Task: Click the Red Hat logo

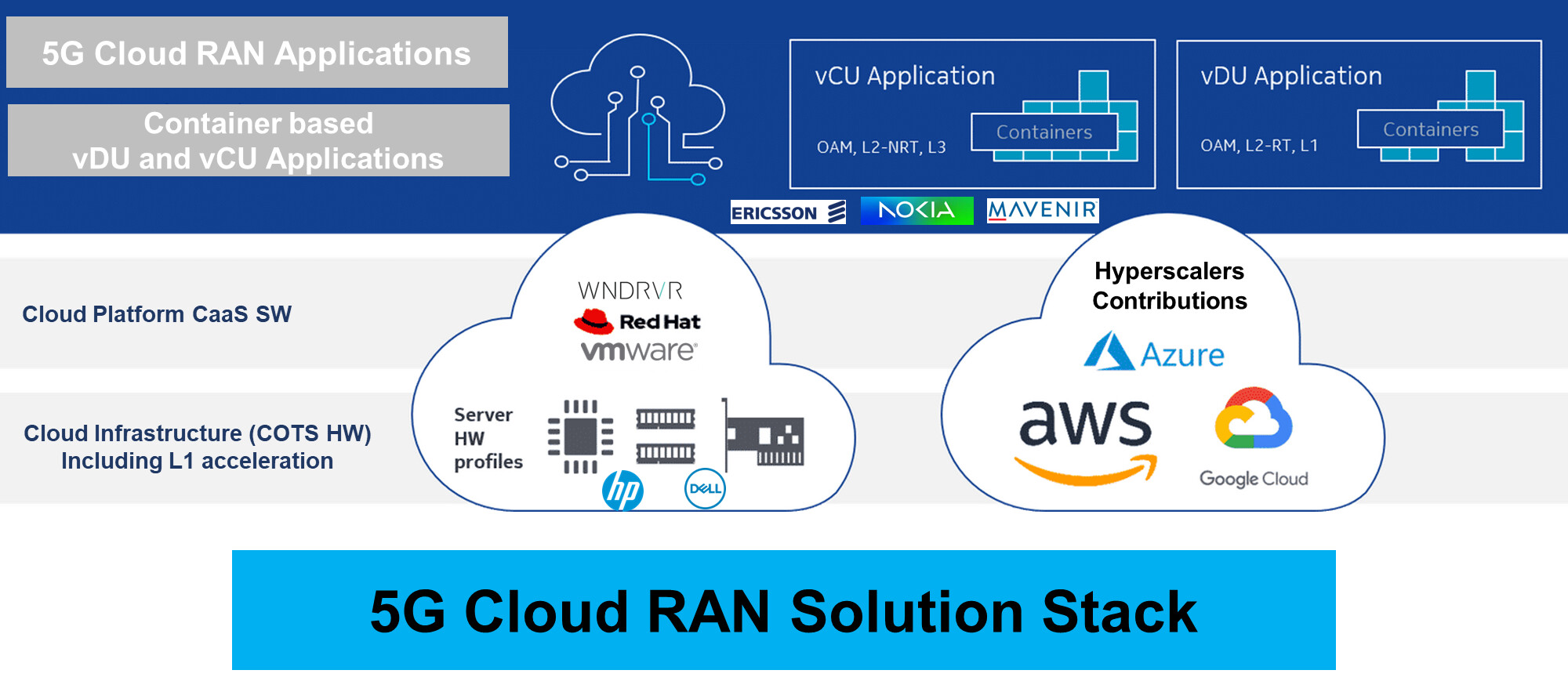Action: 637,321
